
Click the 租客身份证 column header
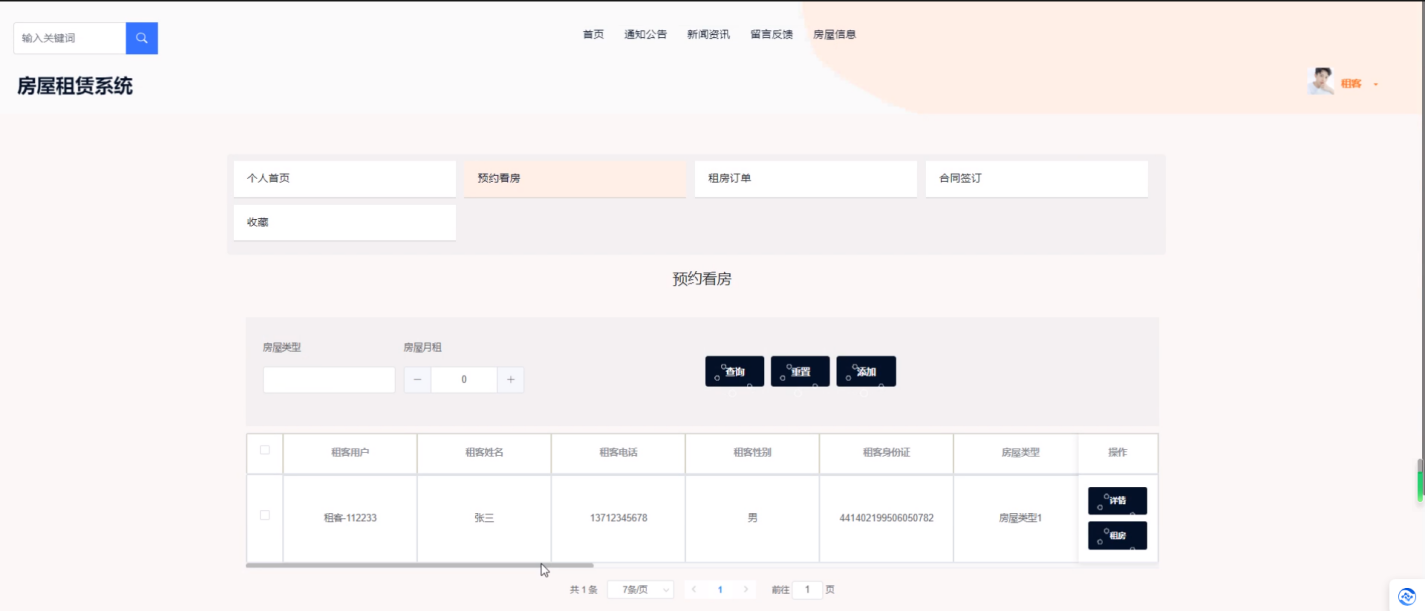pyautogui.click(x=886, y=453)
